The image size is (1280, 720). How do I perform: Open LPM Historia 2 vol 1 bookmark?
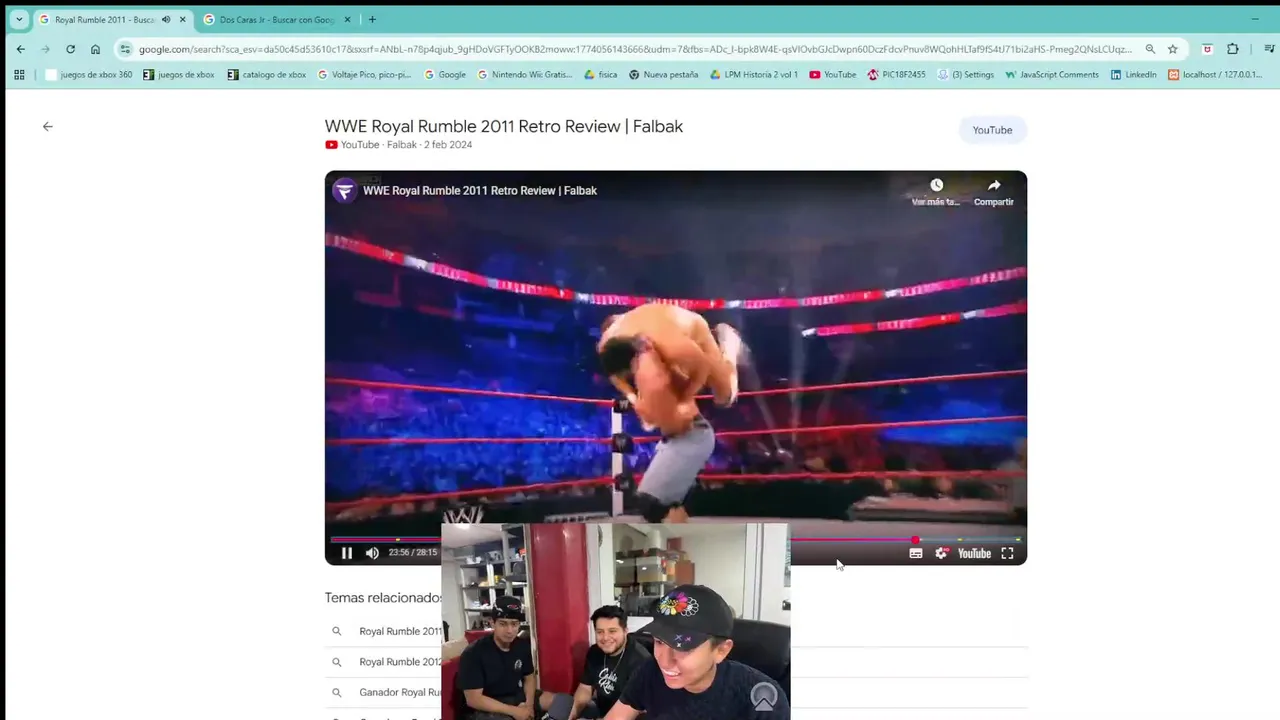(x=753, y=74)
